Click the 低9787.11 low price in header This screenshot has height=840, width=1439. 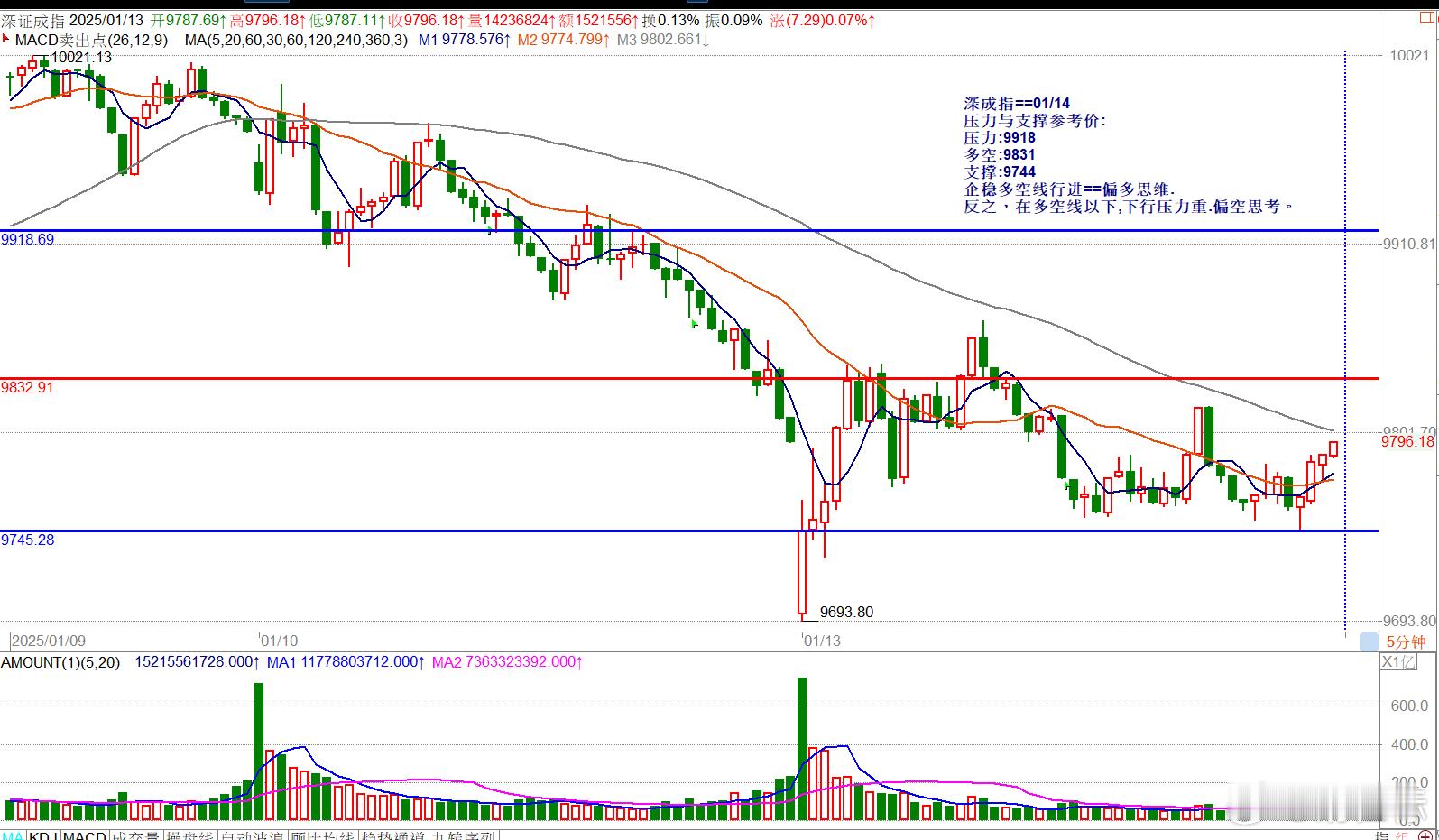click(346, 20)
